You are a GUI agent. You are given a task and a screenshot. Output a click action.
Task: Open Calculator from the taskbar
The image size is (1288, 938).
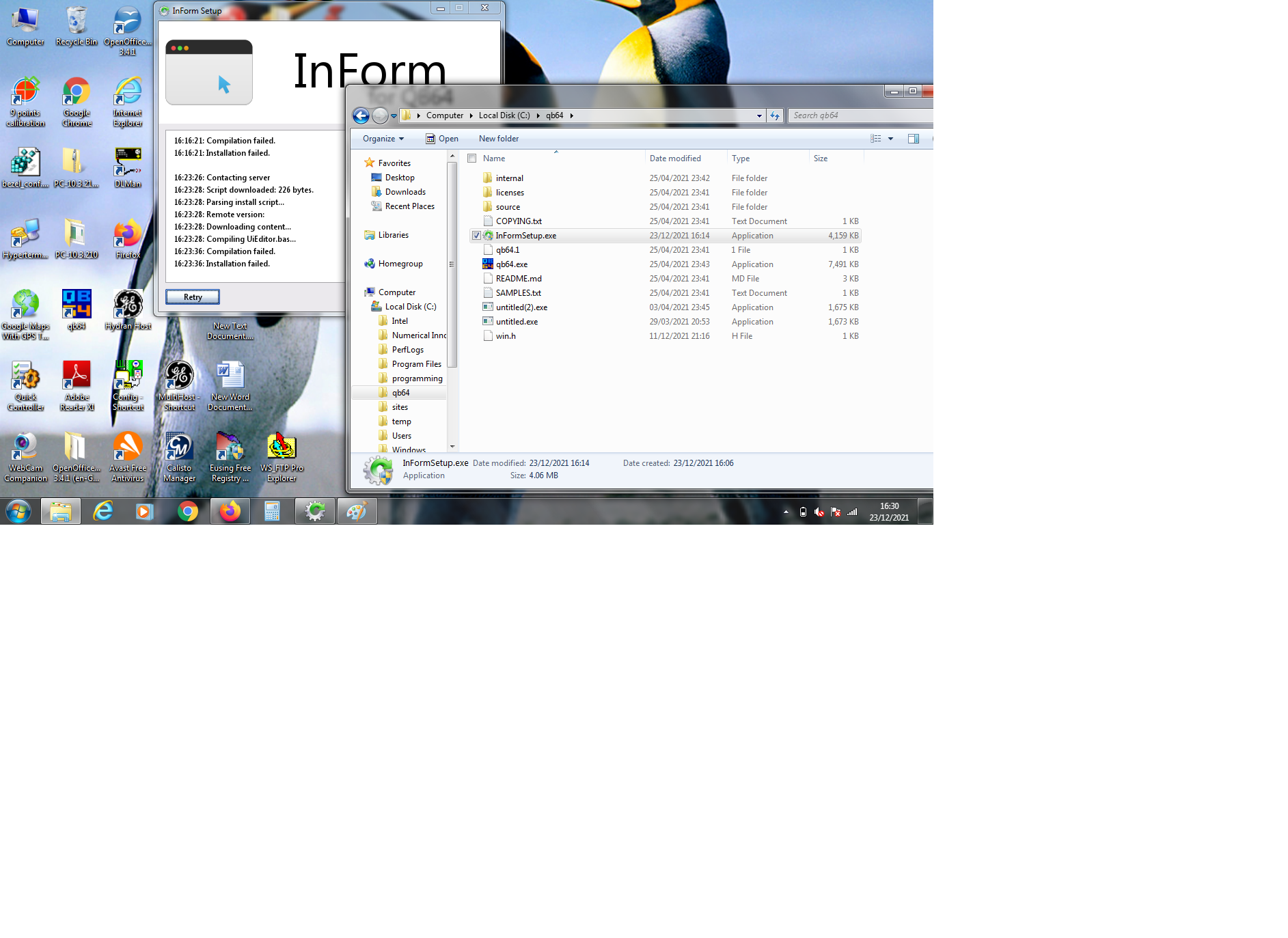(272, 511)
